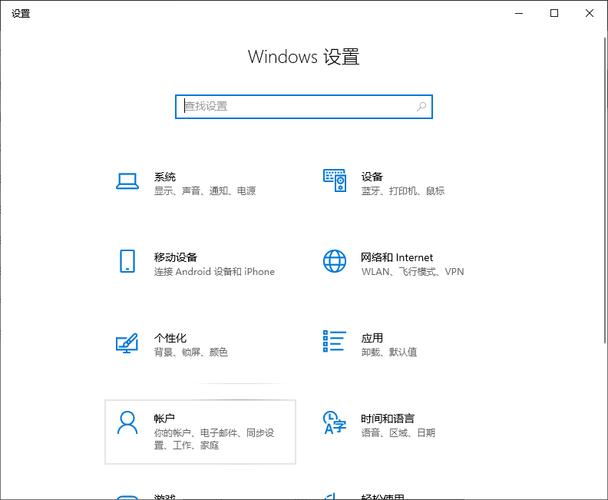This screenshot has height=500, width=608.
Task: Click the text 语音、区域、日期
Action: click(x=398, y=433)
